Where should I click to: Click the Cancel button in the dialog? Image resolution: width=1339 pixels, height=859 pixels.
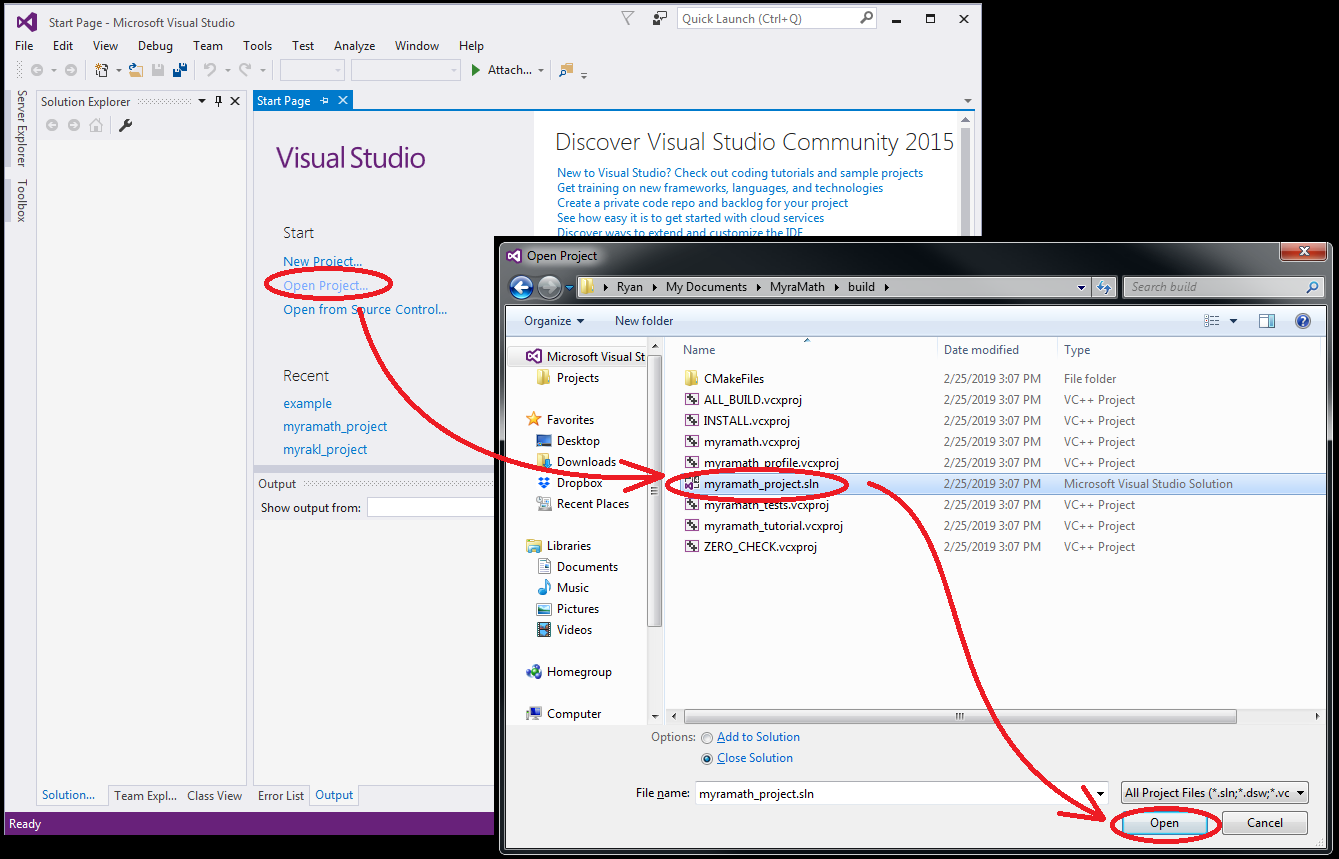(1265, 823)
